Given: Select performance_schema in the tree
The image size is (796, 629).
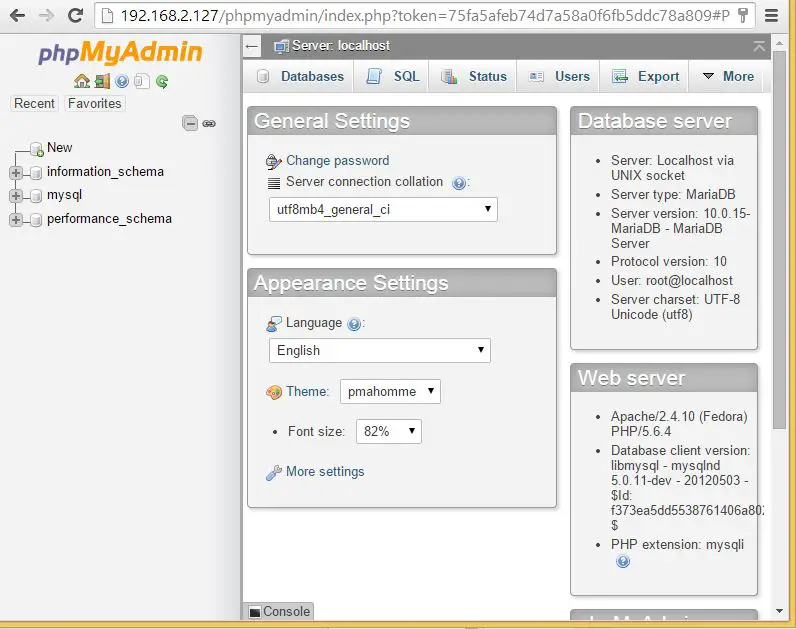Looking at the screenshot, I should tap(109, 219).
